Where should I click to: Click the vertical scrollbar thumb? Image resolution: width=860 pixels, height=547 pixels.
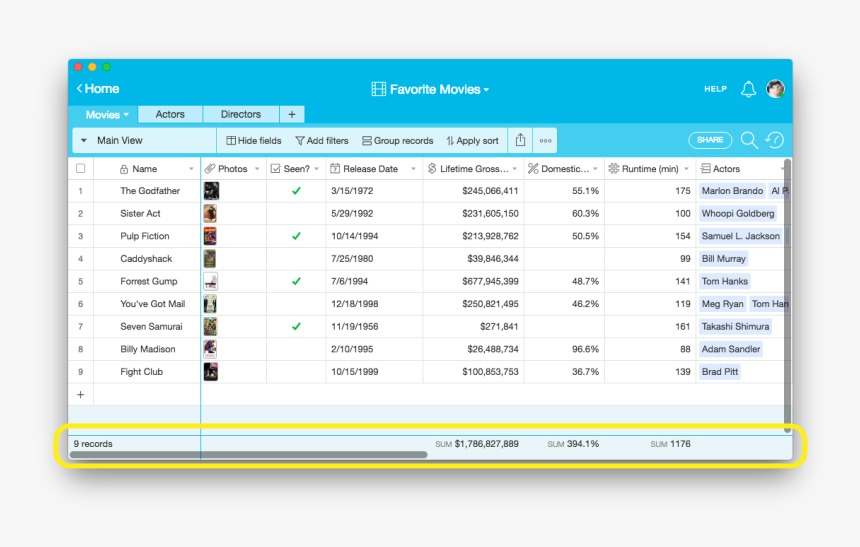pyautogui.click(x=788, y=295)
